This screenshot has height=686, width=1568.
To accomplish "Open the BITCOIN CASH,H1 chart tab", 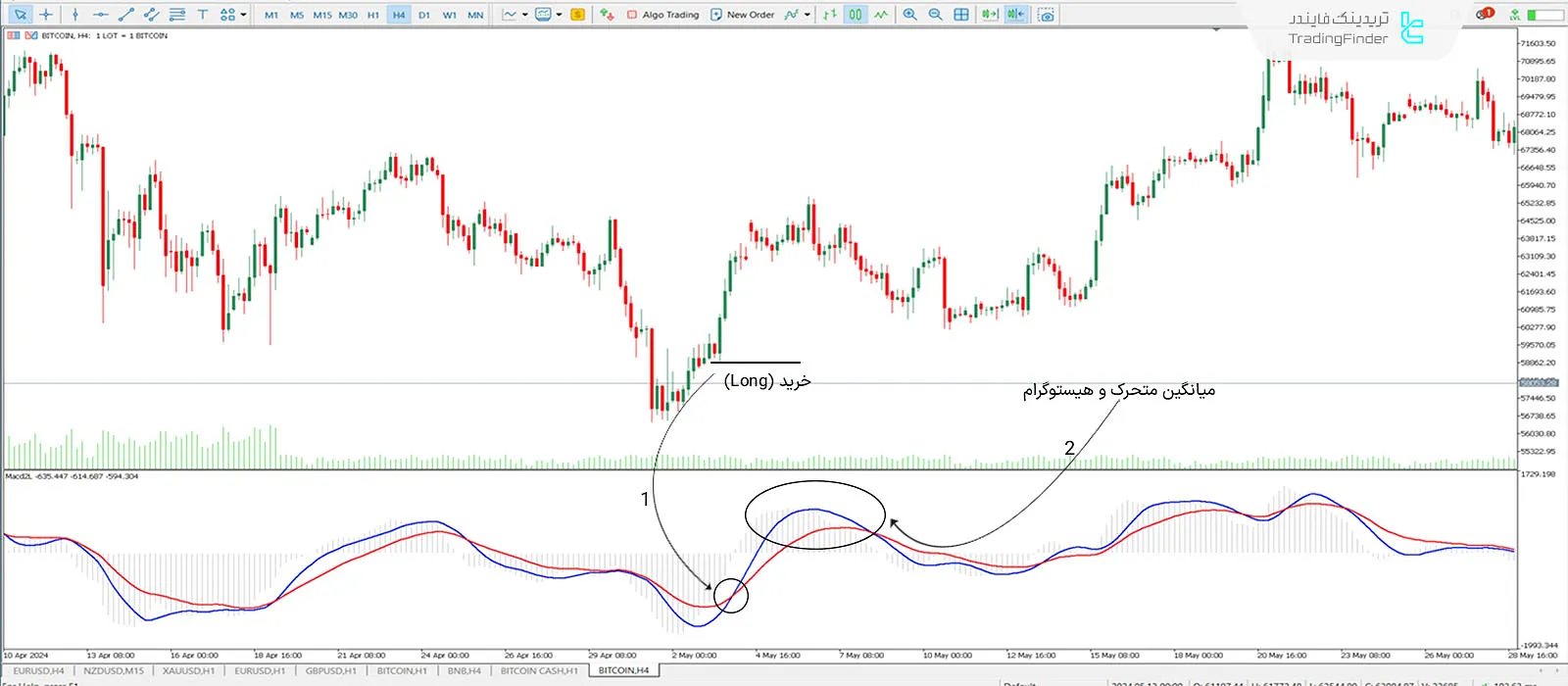I will coord(539,671).
